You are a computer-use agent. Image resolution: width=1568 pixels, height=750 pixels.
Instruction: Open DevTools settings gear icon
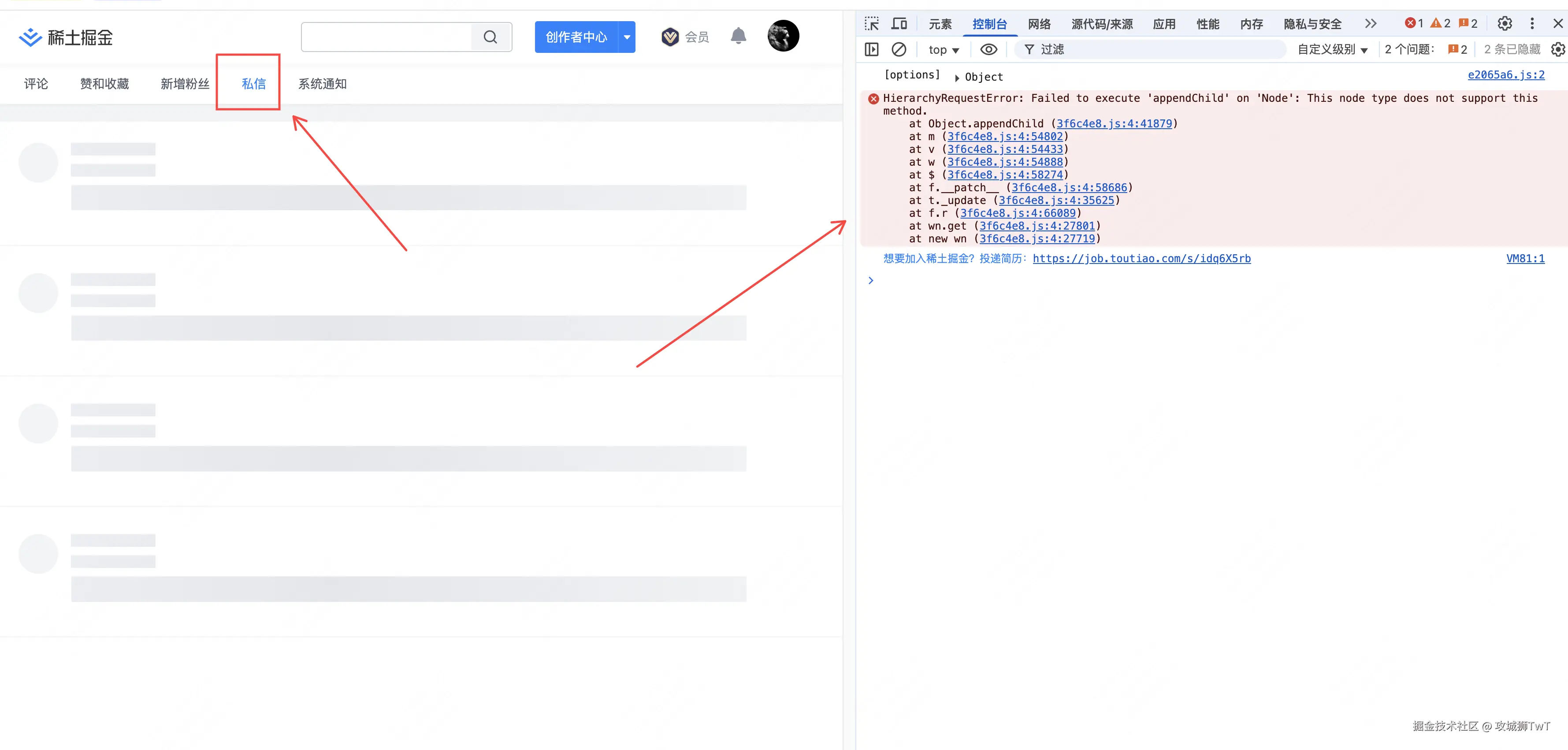[1505, 24]
